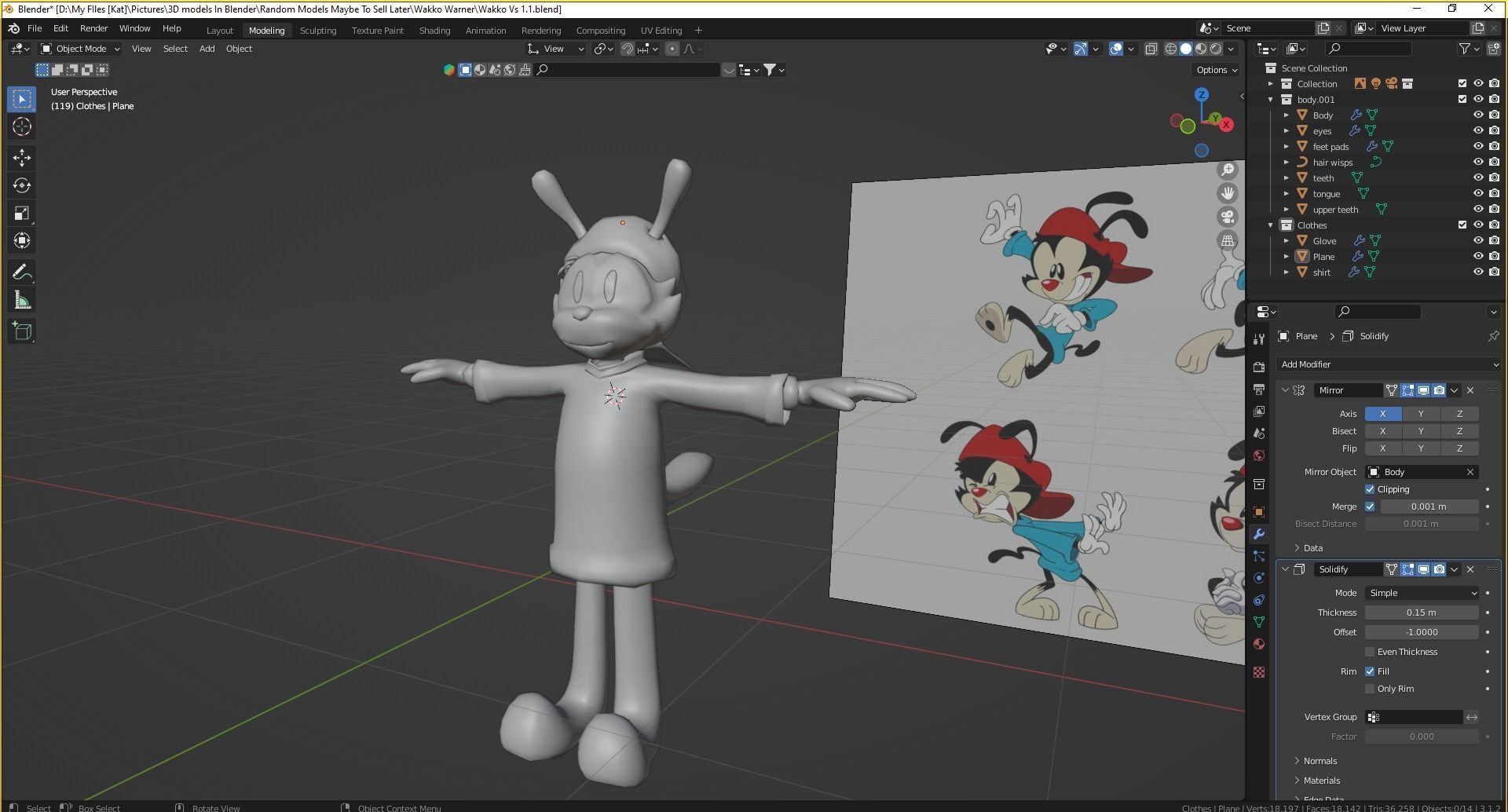Exclude the Clothes collection checkbox

point(1462,225)
